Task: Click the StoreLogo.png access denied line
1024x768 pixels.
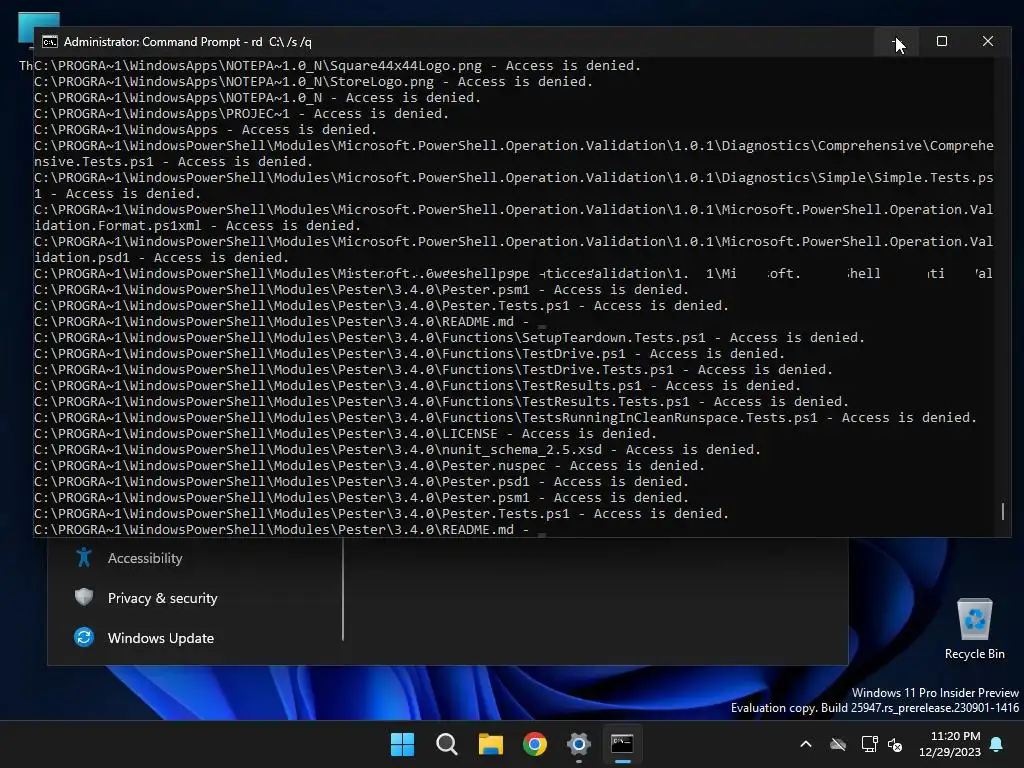Action: pos(313,82)
